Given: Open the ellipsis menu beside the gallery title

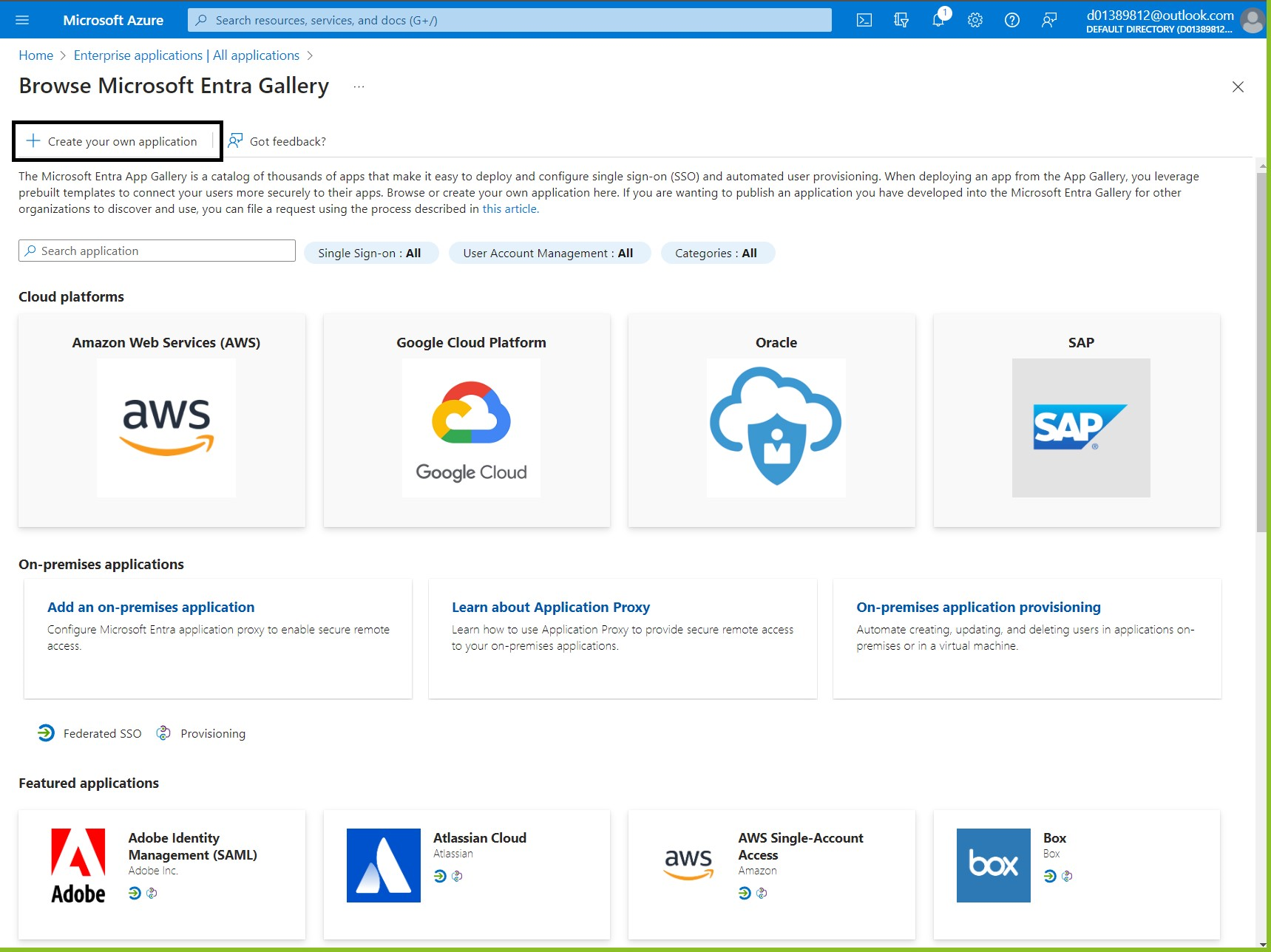Looking at the screenshot, I should pyautogui.click(x=359, y=86).
